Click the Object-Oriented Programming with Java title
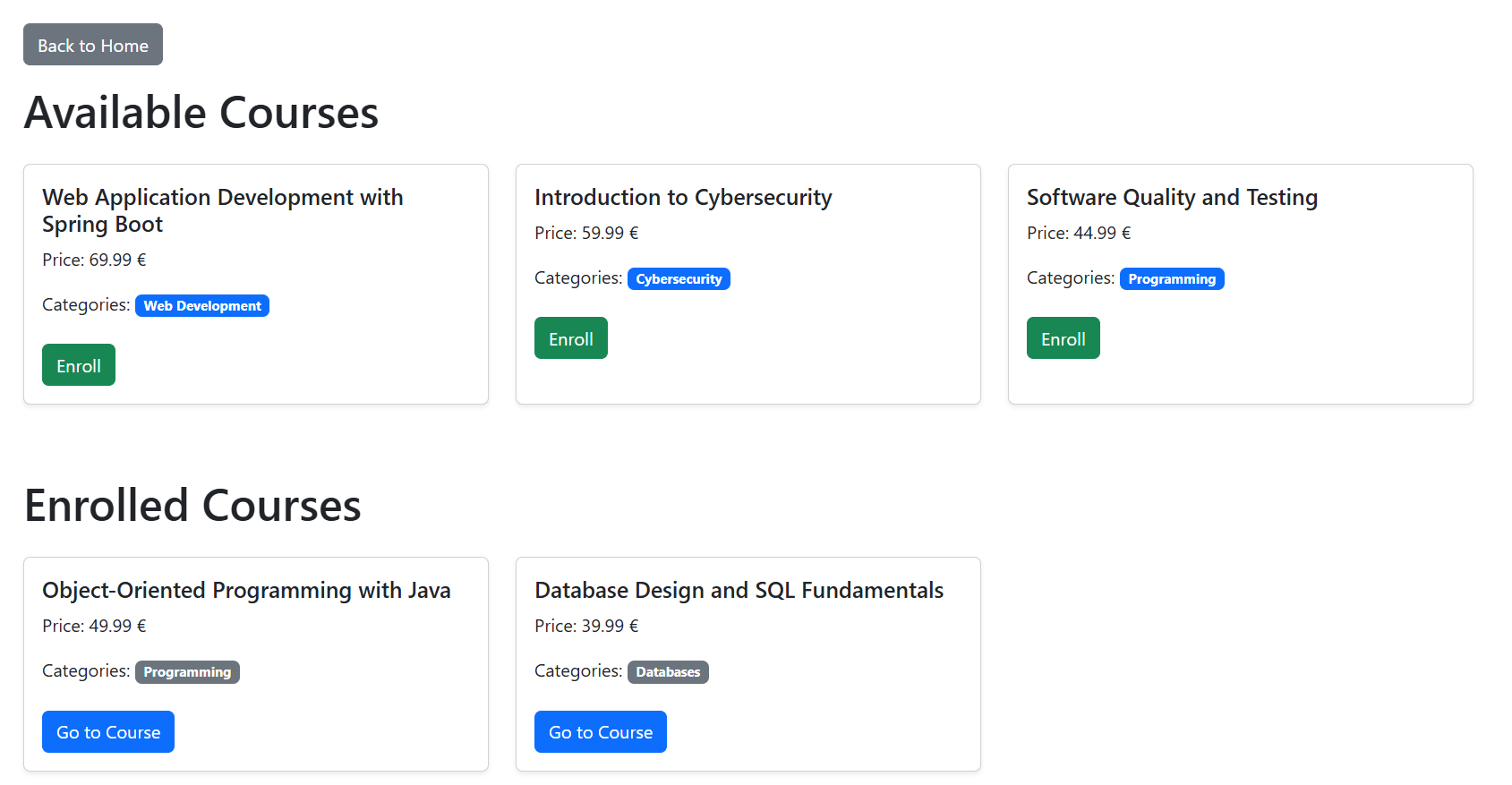1512x785 pixels. point(246,590)
